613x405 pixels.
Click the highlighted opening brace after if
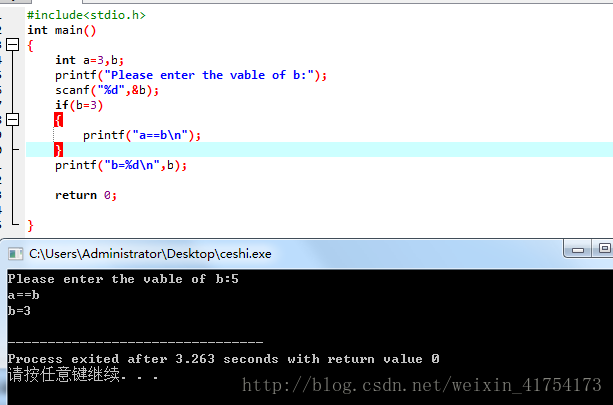(x=58, y=120)
